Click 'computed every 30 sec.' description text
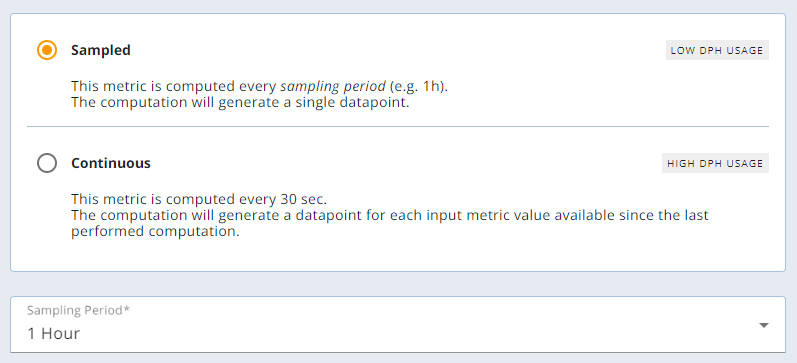The width and height of the screenshot is (797, 363). click(x=243, y=199)
